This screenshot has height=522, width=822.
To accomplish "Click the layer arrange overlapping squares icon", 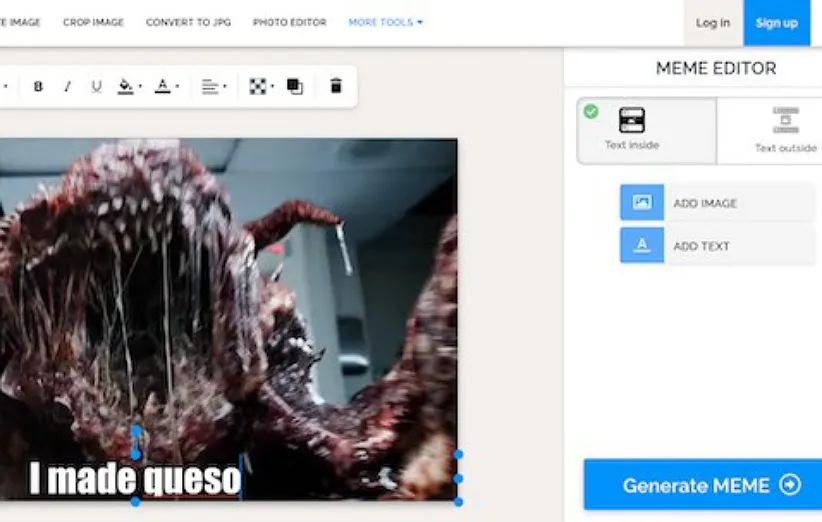I will [295, 87].
